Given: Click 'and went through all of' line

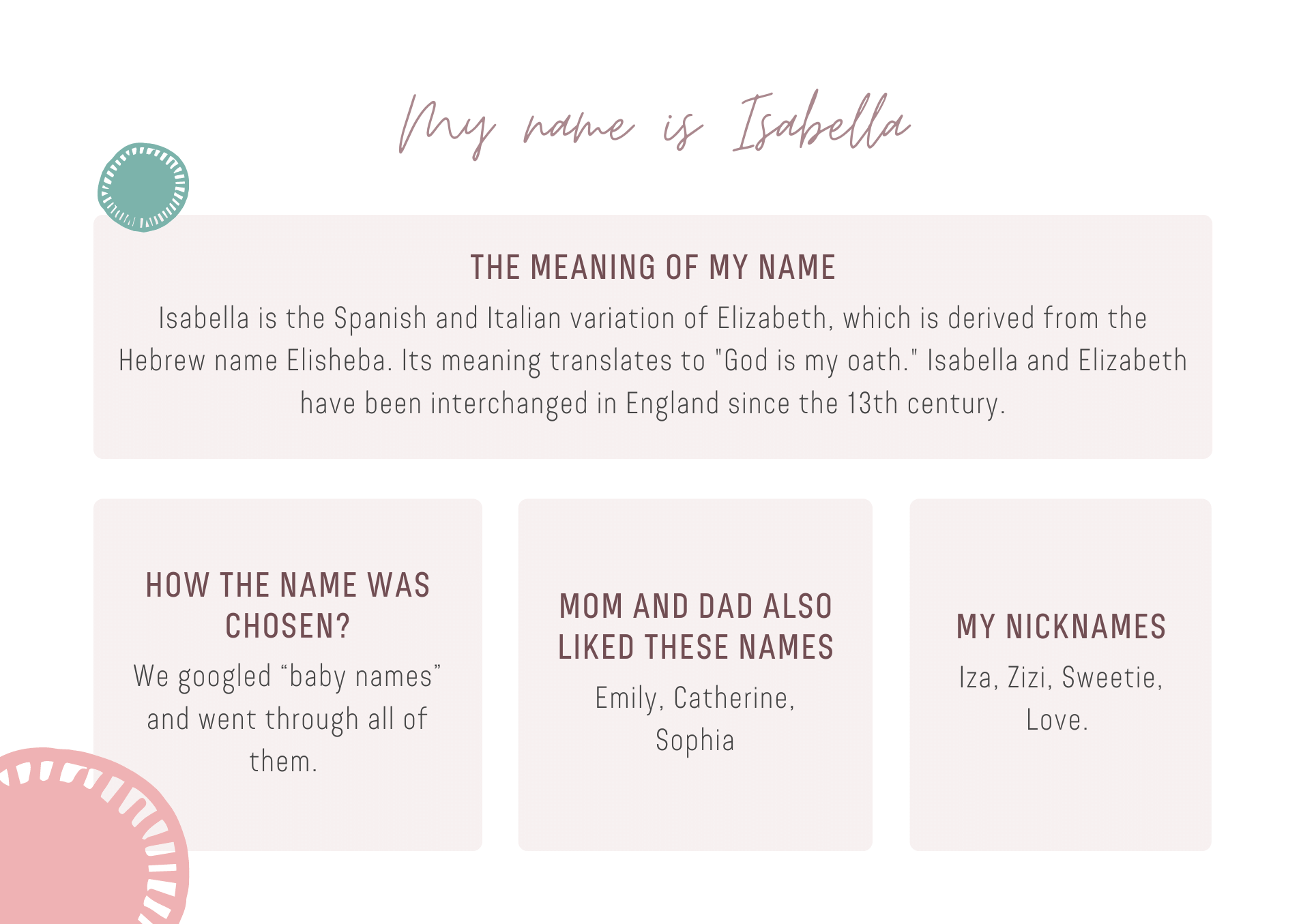Looking at the screenshot, I should (287, 719).
